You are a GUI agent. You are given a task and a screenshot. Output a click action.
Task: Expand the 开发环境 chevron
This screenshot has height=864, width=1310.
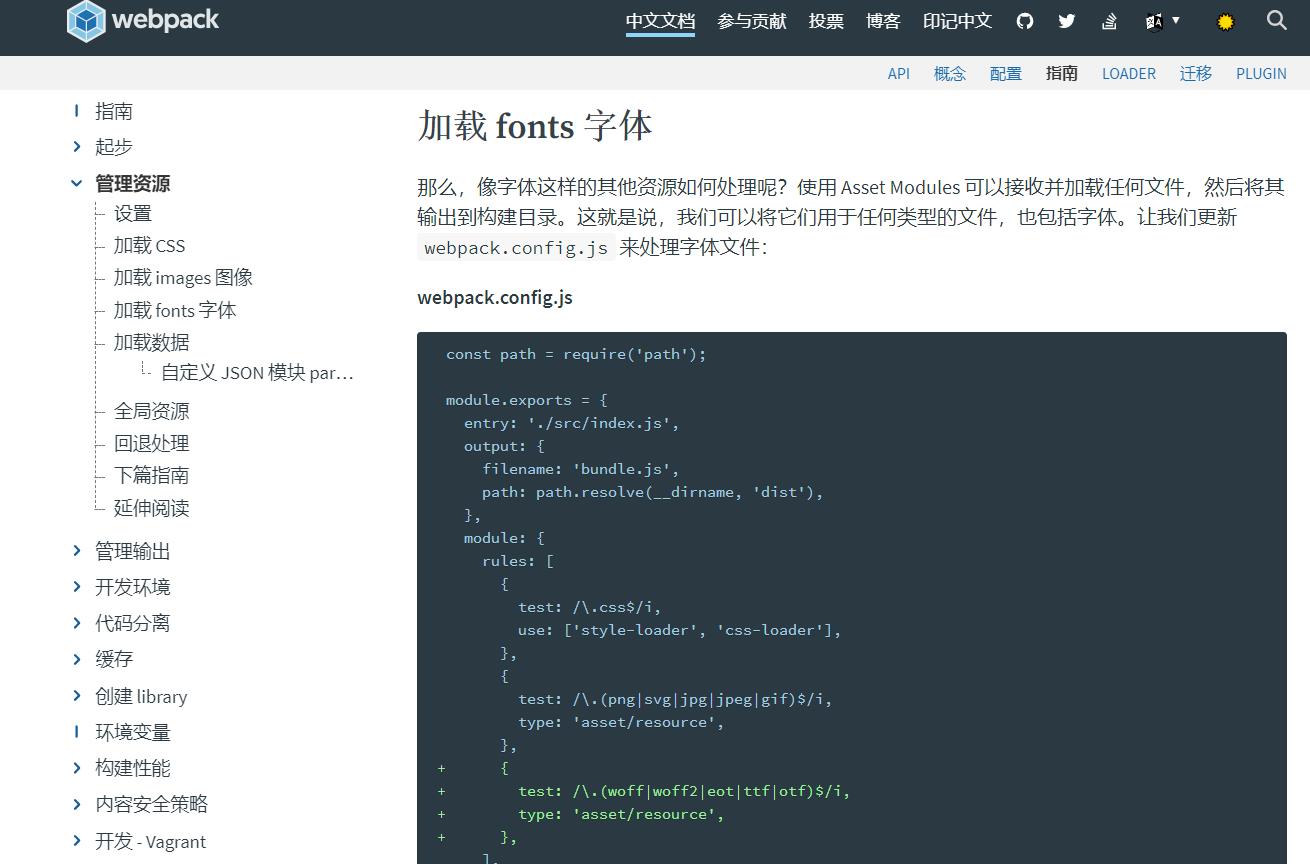77,586
